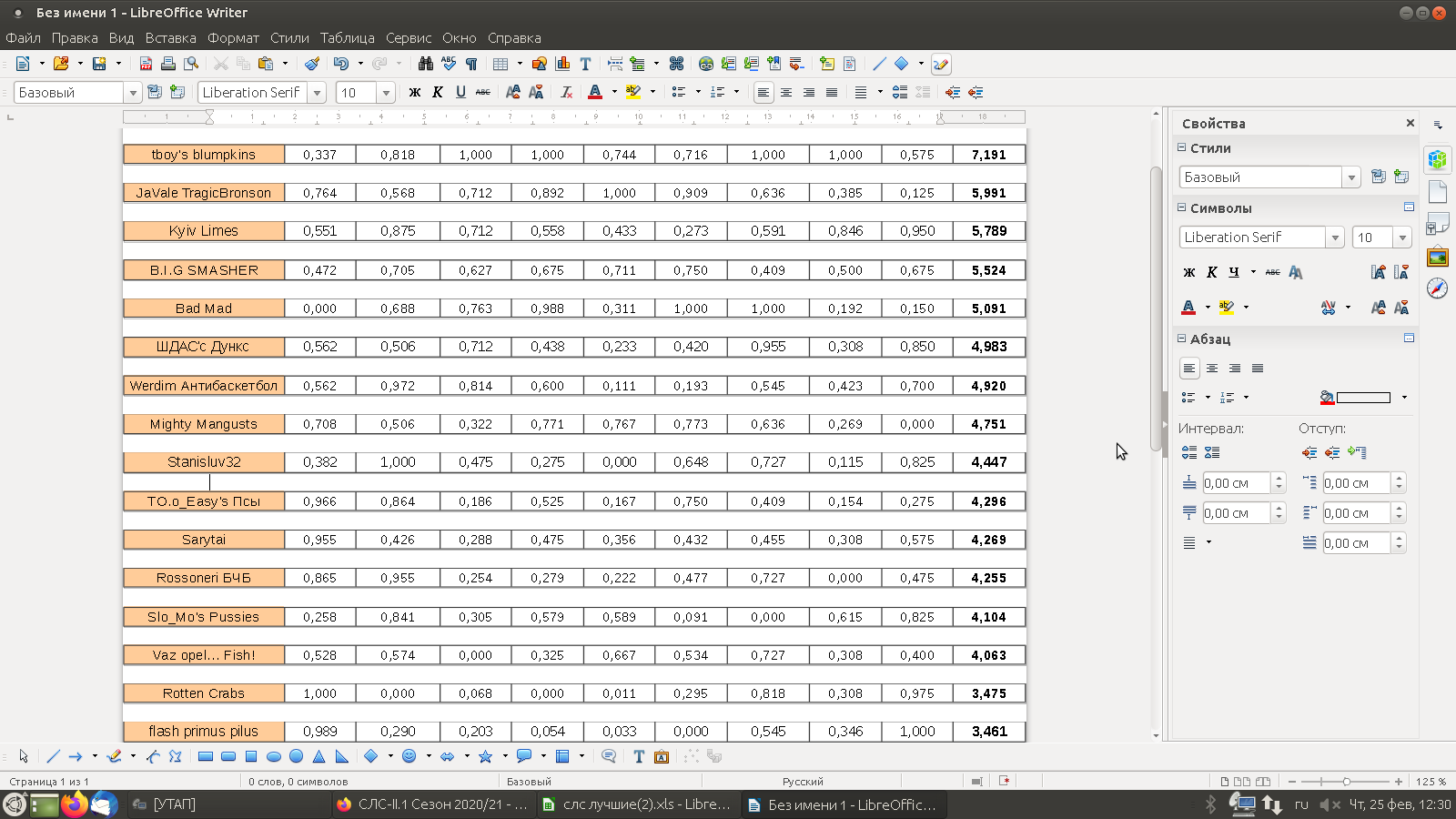This screenshot has width=1456, height=819.
Task: Click the Undo arrow icon
Action: [341, 64]
